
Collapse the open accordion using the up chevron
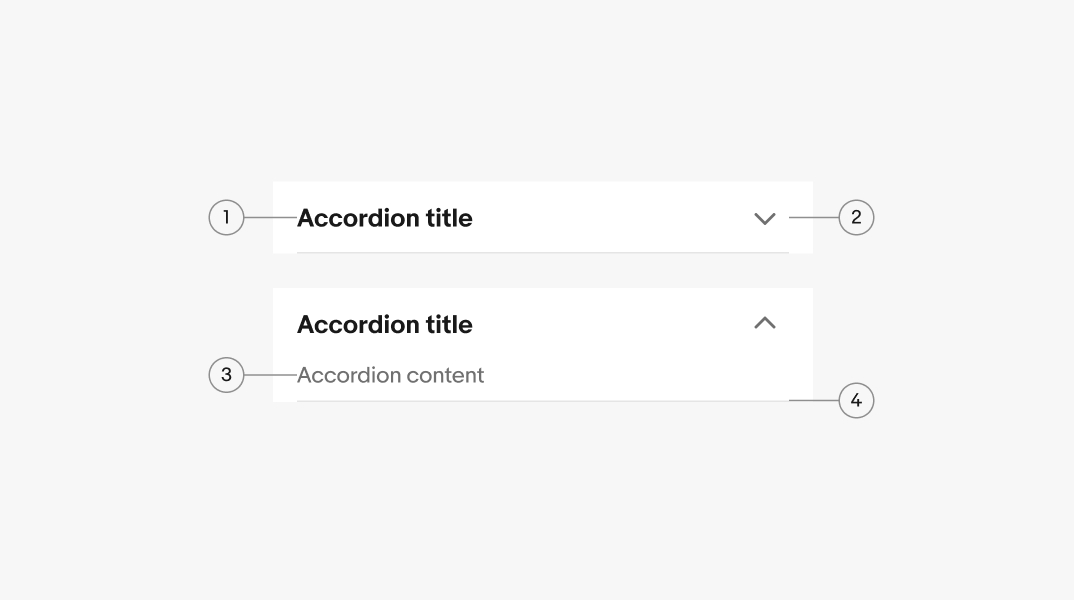[x=765, y=323]
